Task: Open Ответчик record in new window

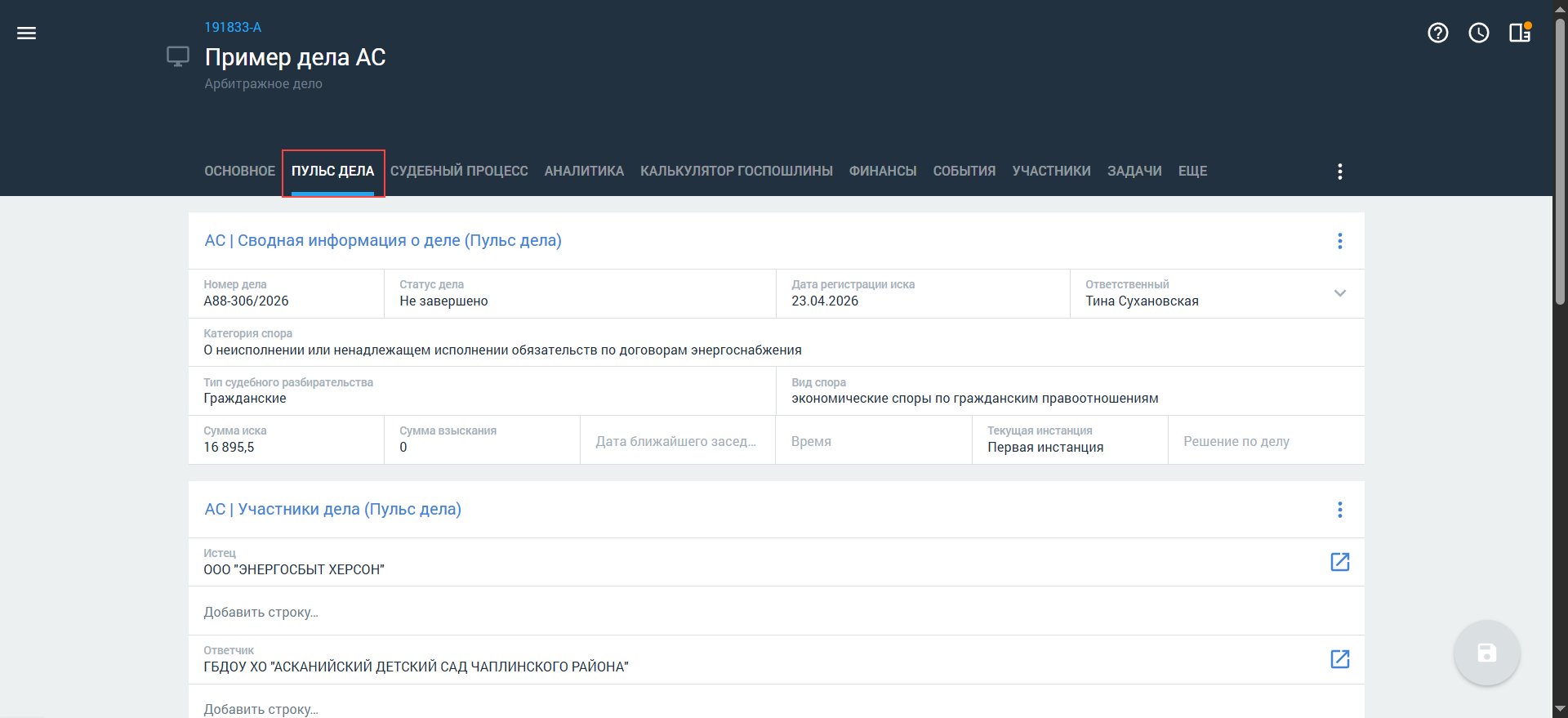Action: pyautogui.click(x=1339, y=659)
